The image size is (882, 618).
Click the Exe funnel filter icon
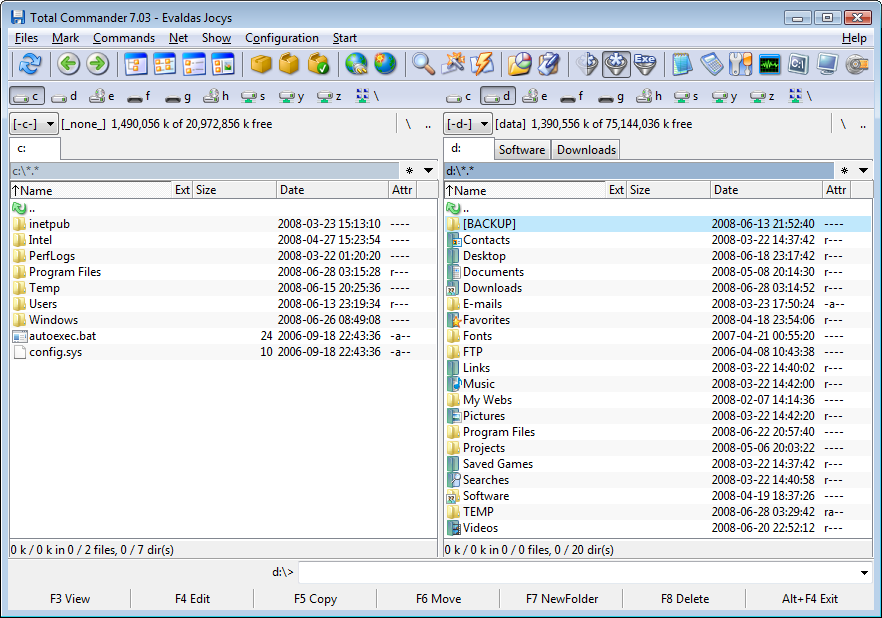point(645,64)
